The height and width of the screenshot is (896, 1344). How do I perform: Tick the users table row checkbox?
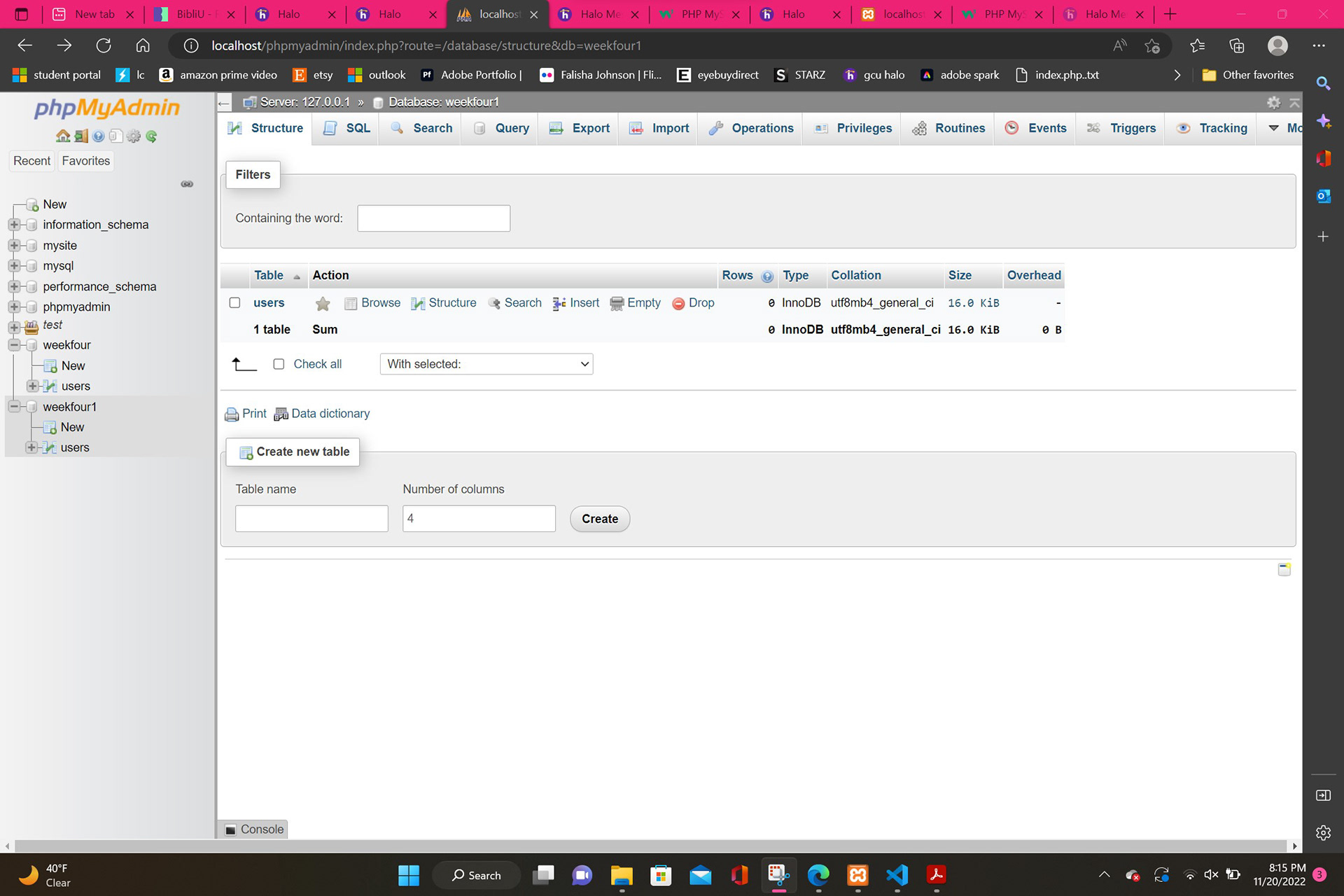pos(235,302)
